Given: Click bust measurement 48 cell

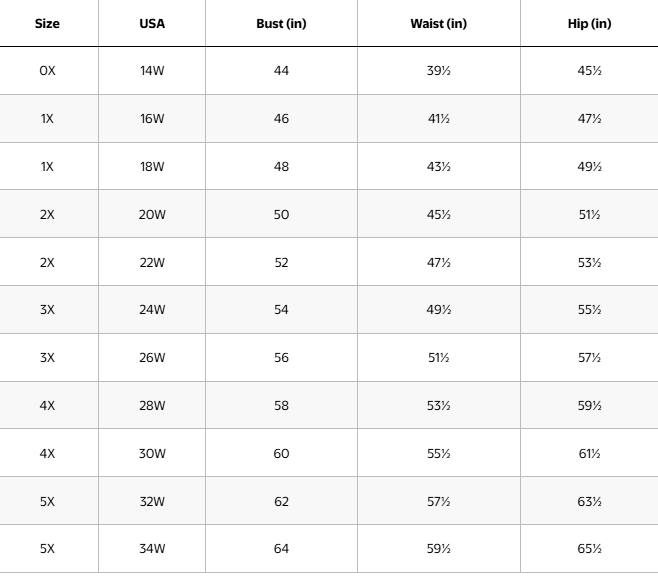Looking at the screenshot, I should click(281, 166).
